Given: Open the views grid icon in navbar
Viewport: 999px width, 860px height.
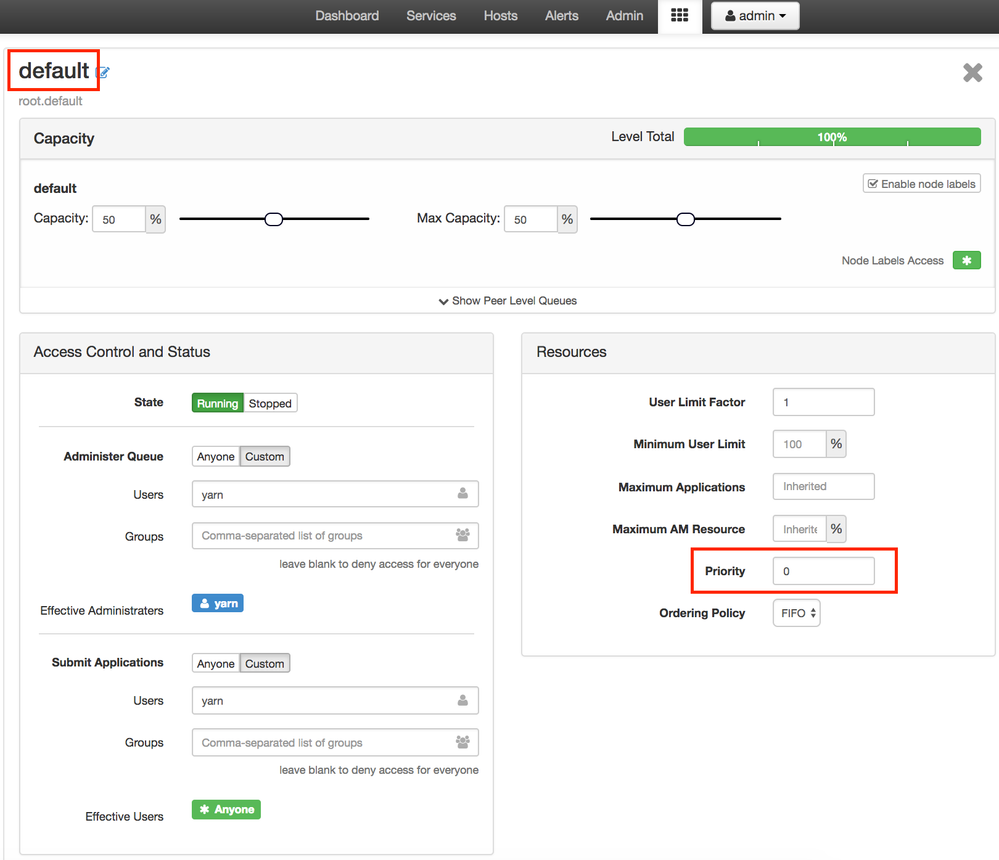Looking at the screenshot, I should coord(679,15).
